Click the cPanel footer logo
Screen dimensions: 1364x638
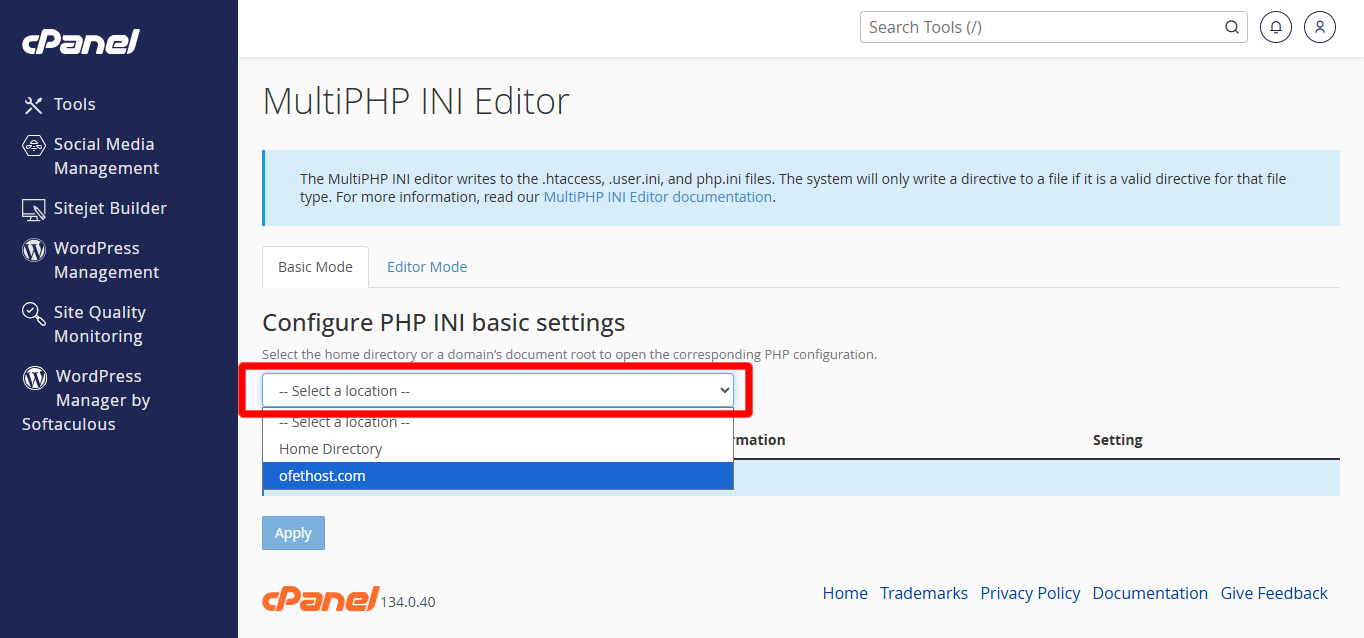click(320, 598)
